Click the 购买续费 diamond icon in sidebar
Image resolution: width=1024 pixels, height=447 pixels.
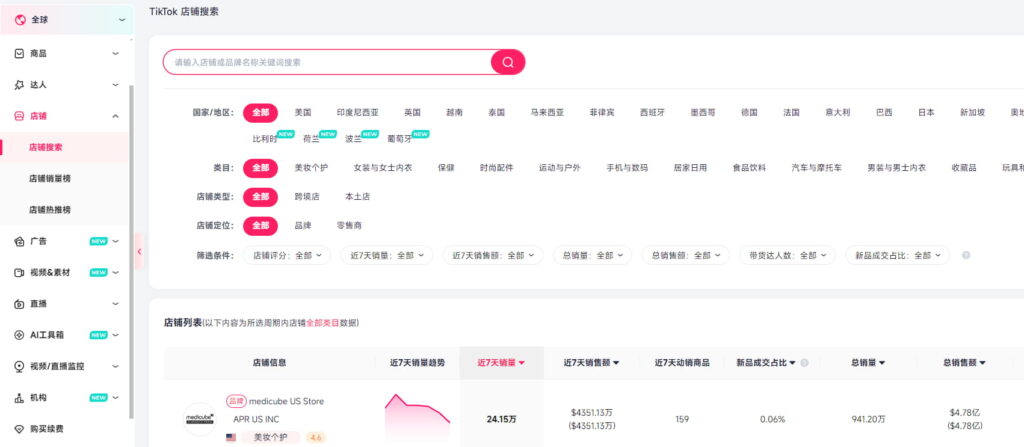(19, 429)
